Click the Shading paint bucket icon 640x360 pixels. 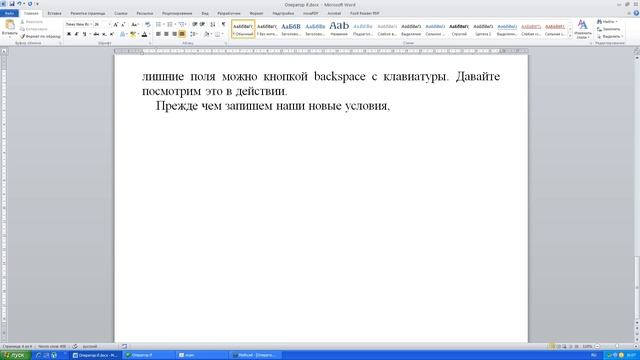[207, 34]
